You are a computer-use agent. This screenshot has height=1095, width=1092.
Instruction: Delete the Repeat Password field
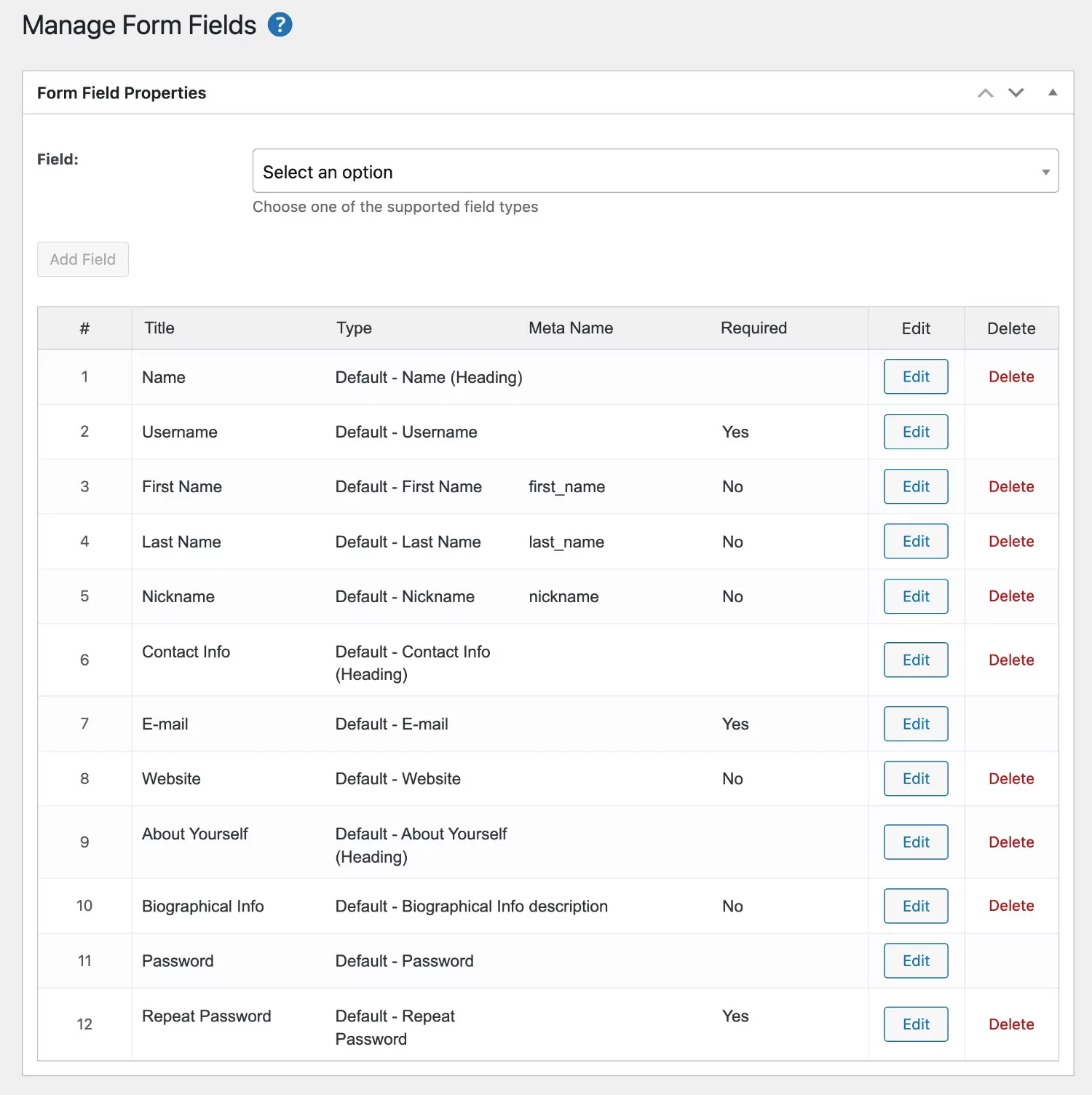coord(1010,1024)
